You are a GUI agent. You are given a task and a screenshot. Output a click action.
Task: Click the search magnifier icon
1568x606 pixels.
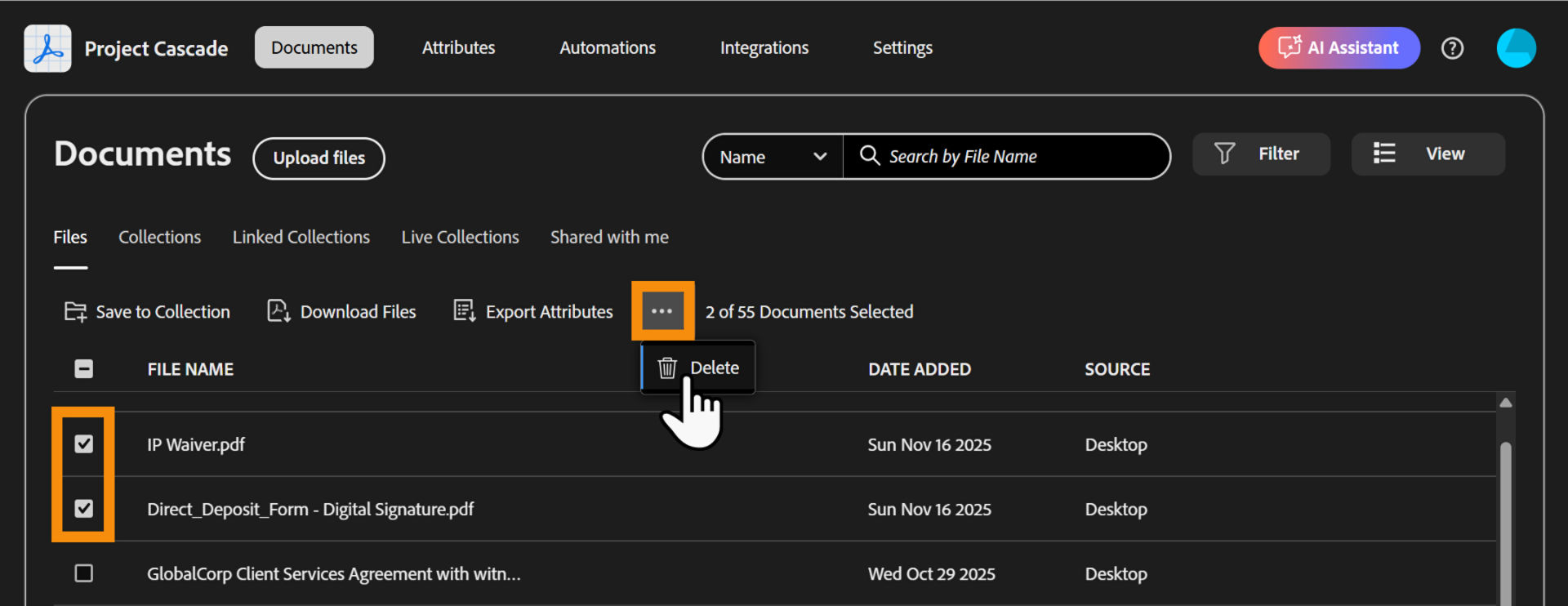(x=870, y=156)
